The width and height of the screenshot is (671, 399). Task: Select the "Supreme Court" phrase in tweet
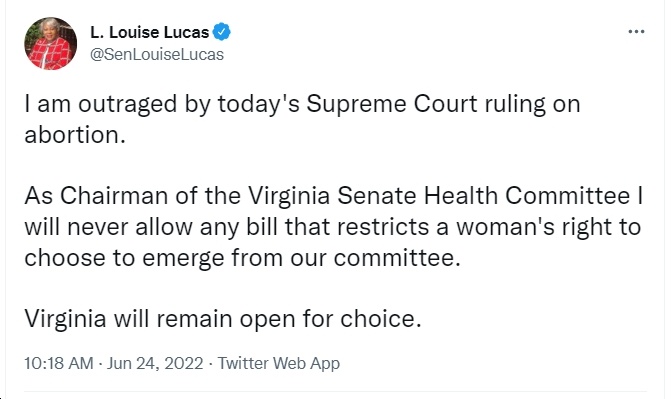(392, 104)
